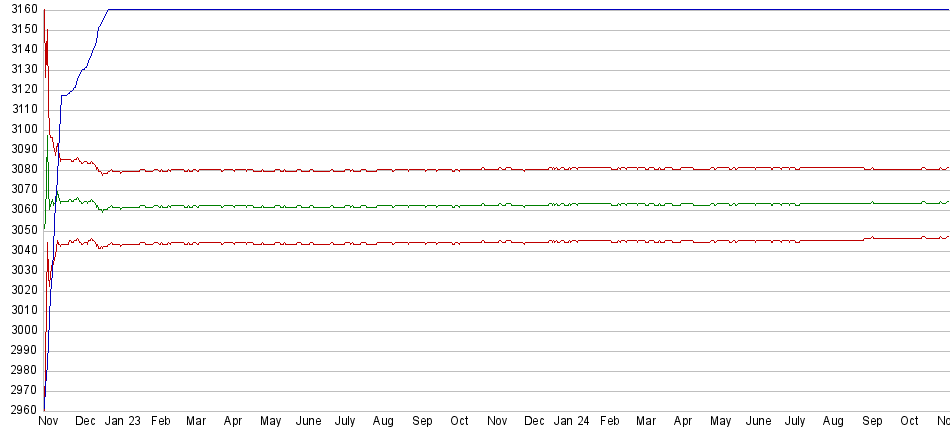
Task: Click the Jan 23 label on the time axis
Action: click(x=124, y=422)
